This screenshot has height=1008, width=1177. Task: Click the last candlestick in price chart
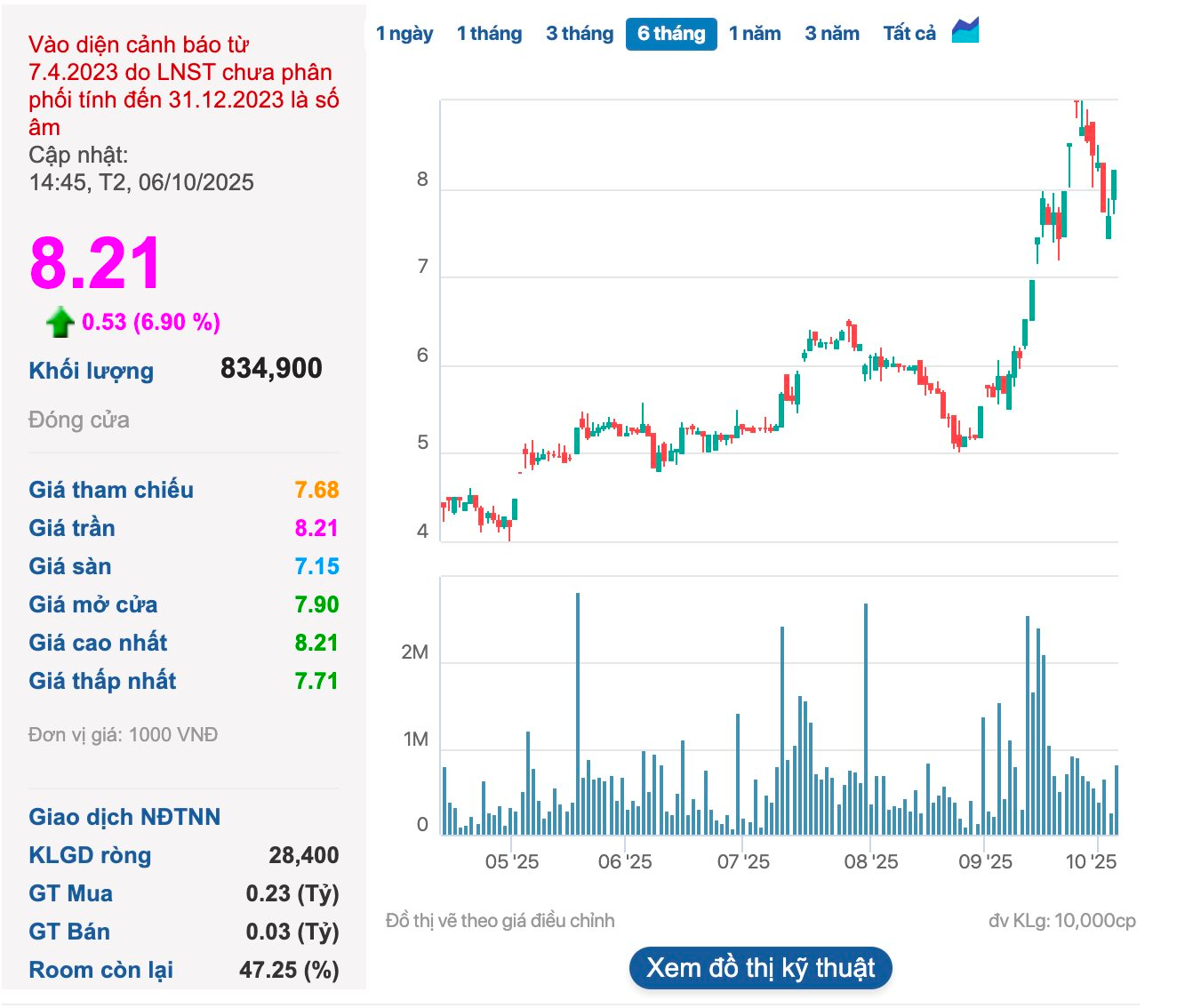coord(1114,187)
